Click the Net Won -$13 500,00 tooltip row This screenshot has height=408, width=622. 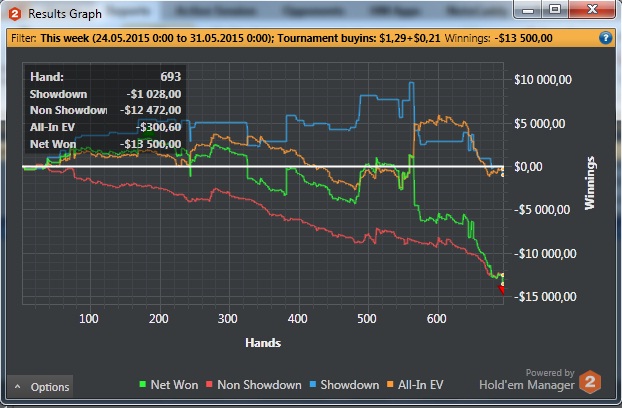[106, 144]
